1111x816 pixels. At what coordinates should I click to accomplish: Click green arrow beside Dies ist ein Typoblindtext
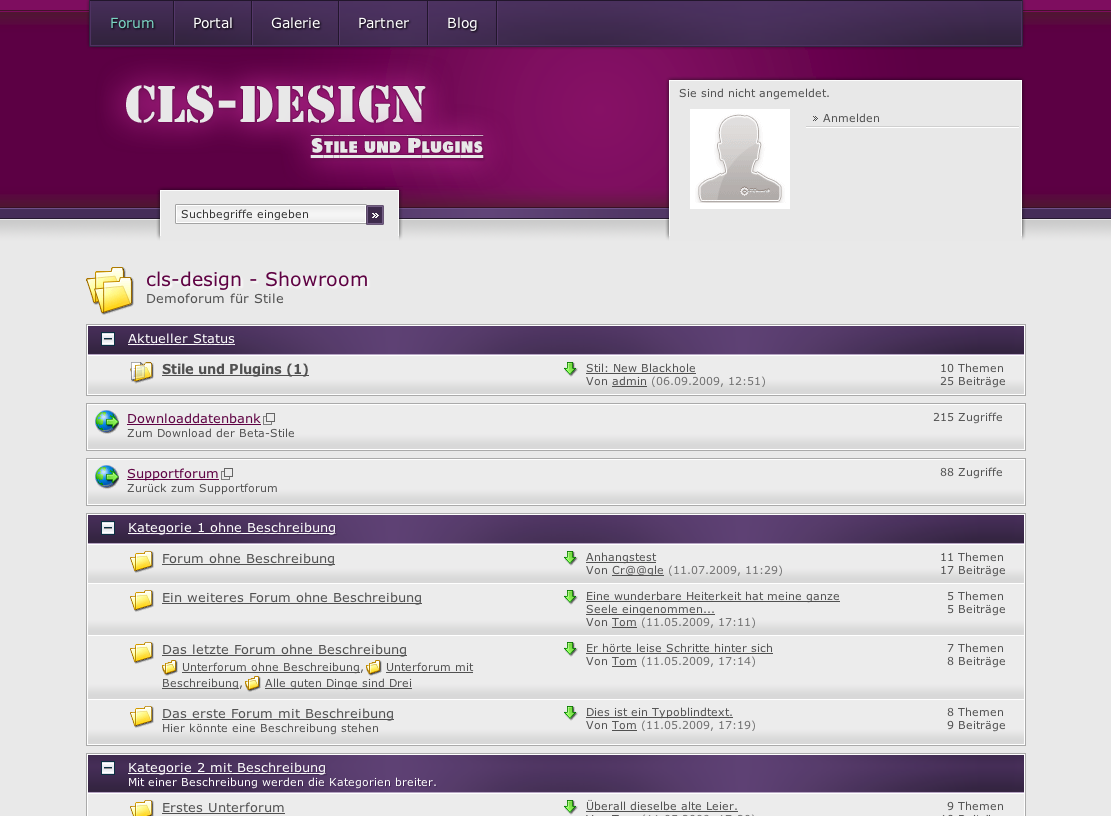pos(570,713)
